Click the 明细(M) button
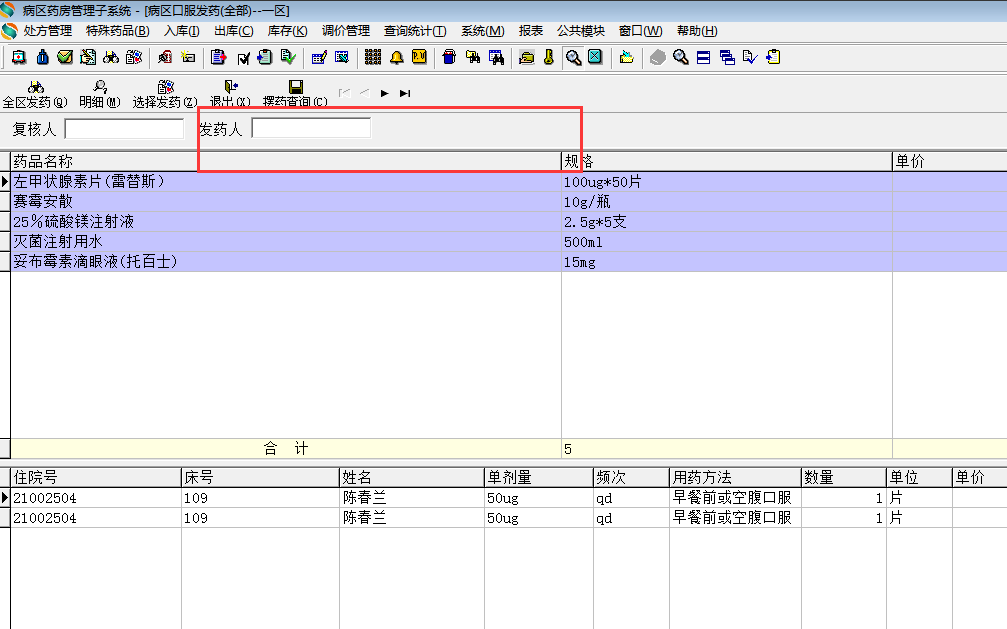The width and height of the screenshot is (1007, 629). click(100, 94)
